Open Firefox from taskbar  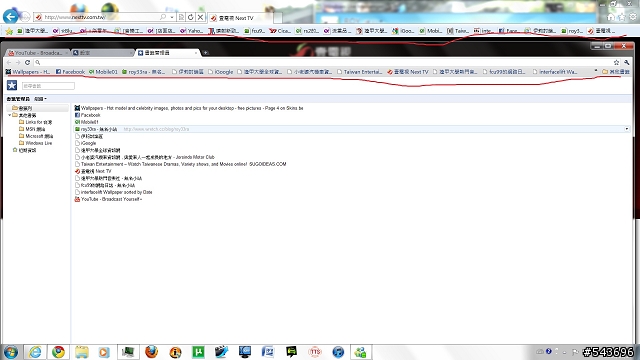(x=151, y=352)
